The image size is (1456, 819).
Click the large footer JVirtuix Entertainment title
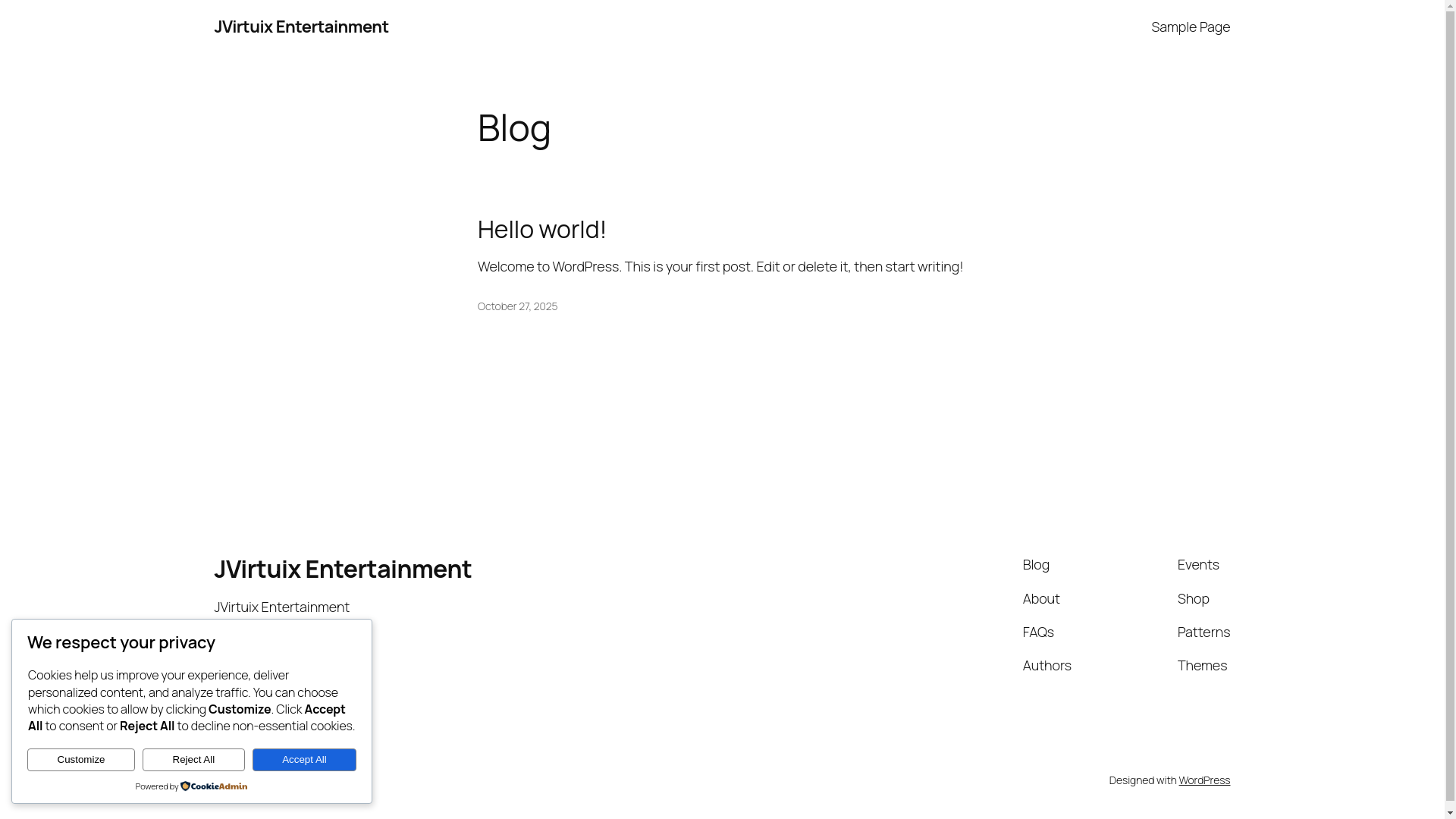pyautogui.click(x=342, y=569)
